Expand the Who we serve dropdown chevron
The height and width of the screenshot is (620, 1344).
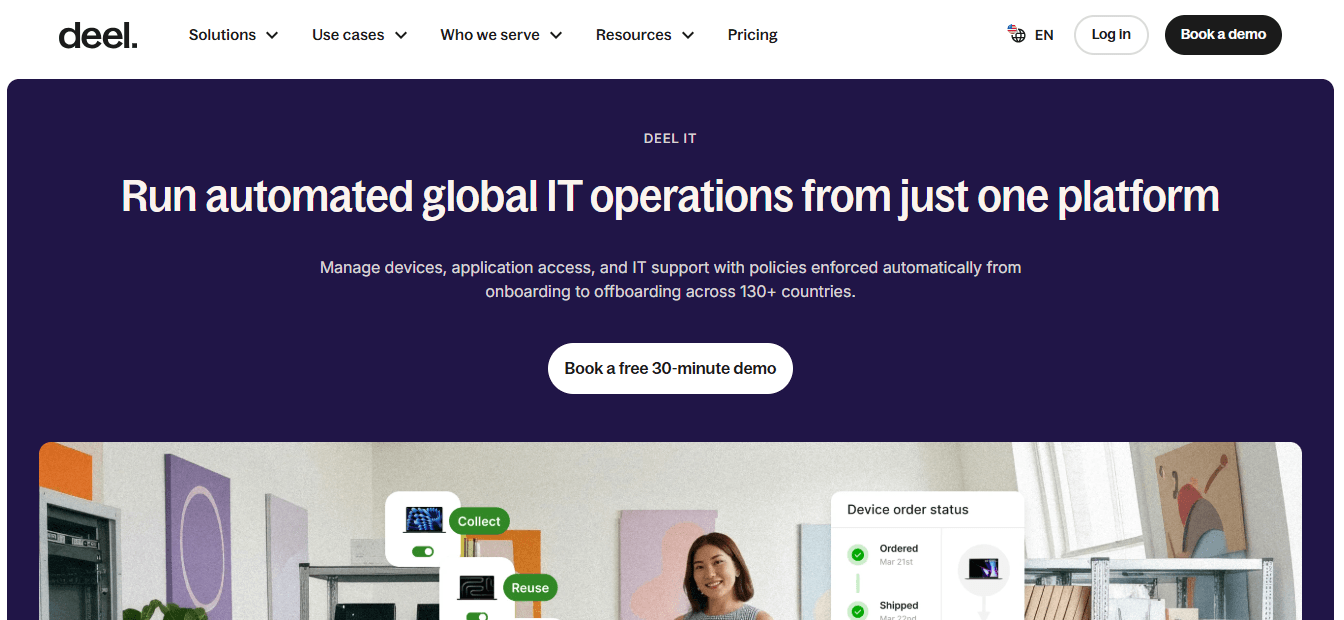point(556,35)
